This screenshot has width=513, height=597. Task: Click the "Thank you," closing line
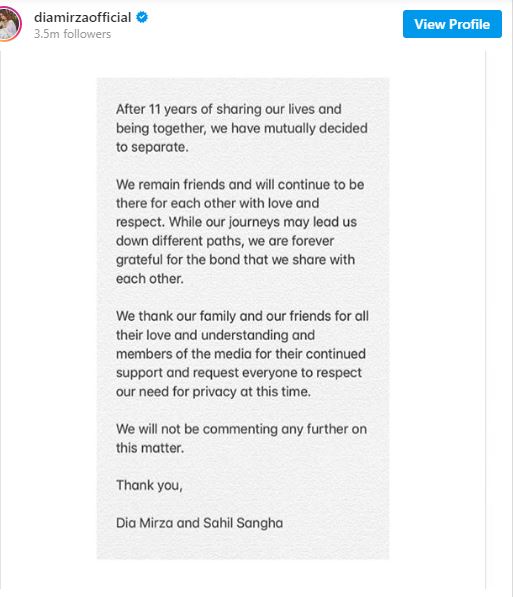pos(149,485)
